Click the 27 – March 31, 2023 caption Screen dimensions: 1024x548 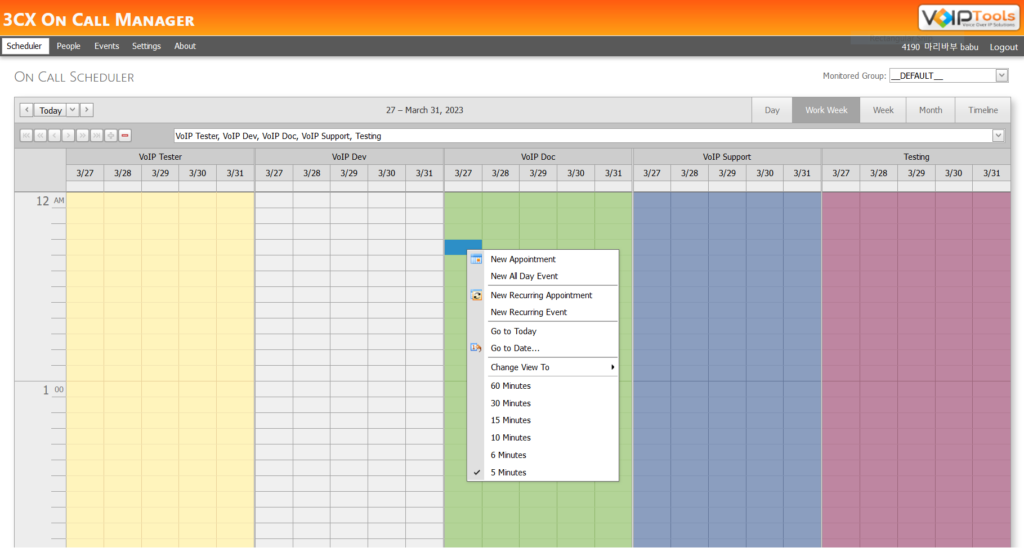tap(424, 110)
